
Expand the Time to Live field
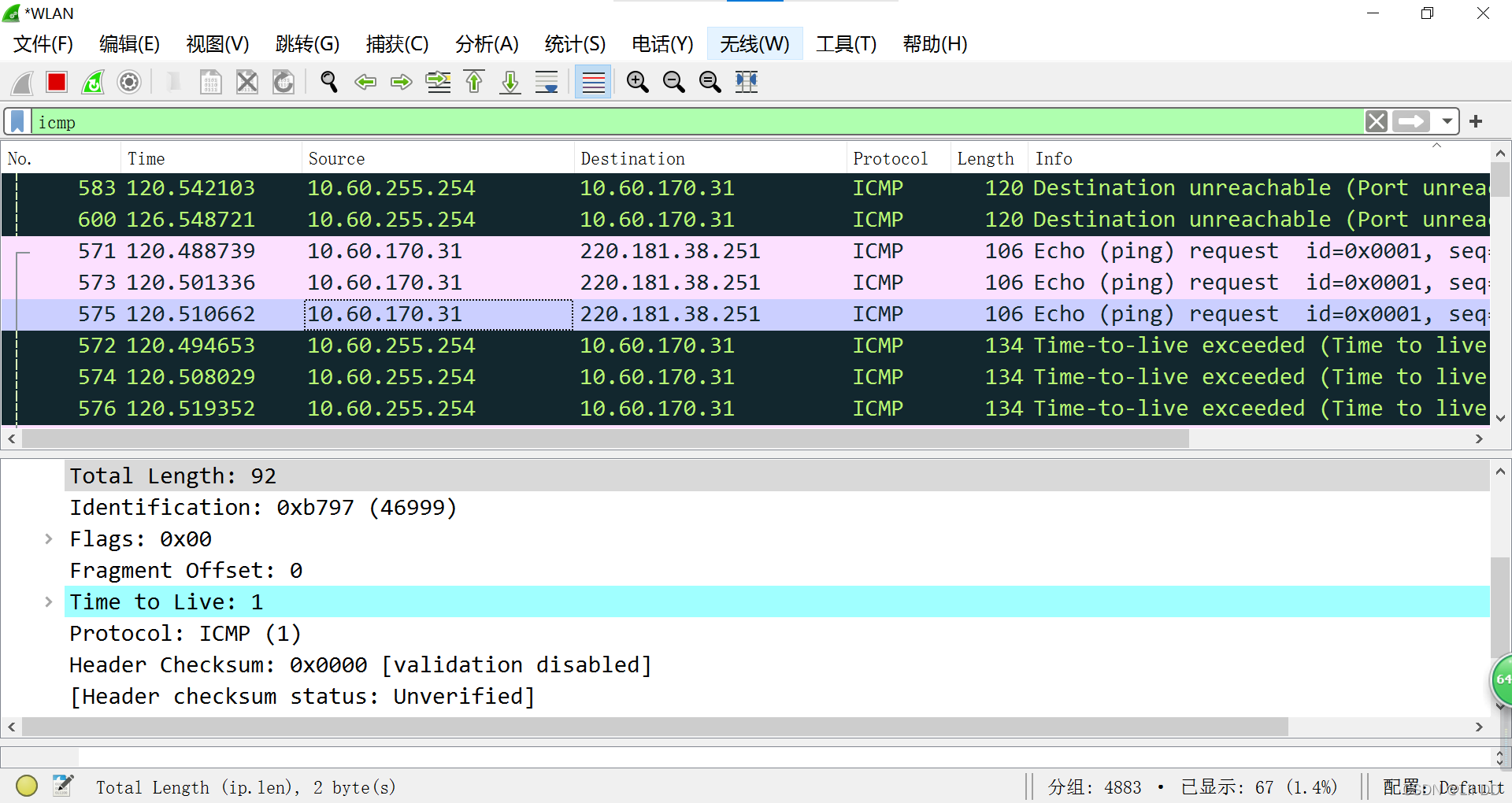(49, 602)
